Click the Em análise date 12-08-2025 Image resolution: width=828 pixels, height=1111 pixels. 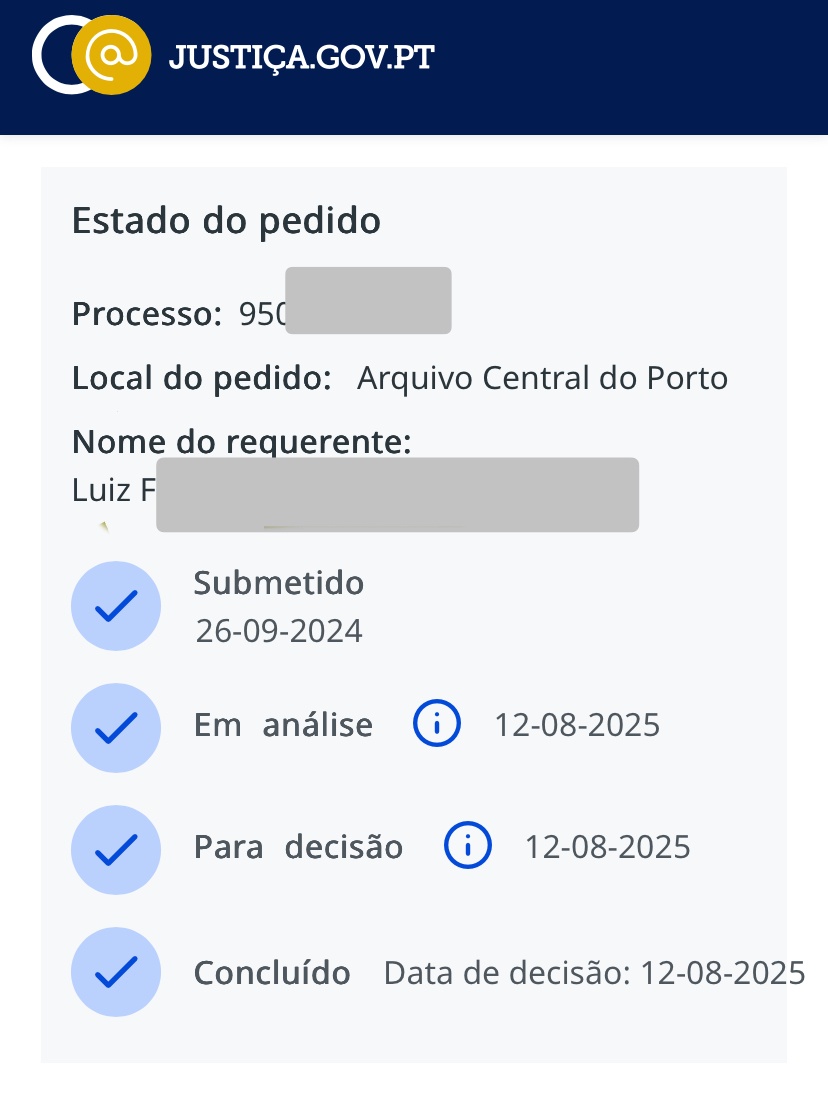577,725
